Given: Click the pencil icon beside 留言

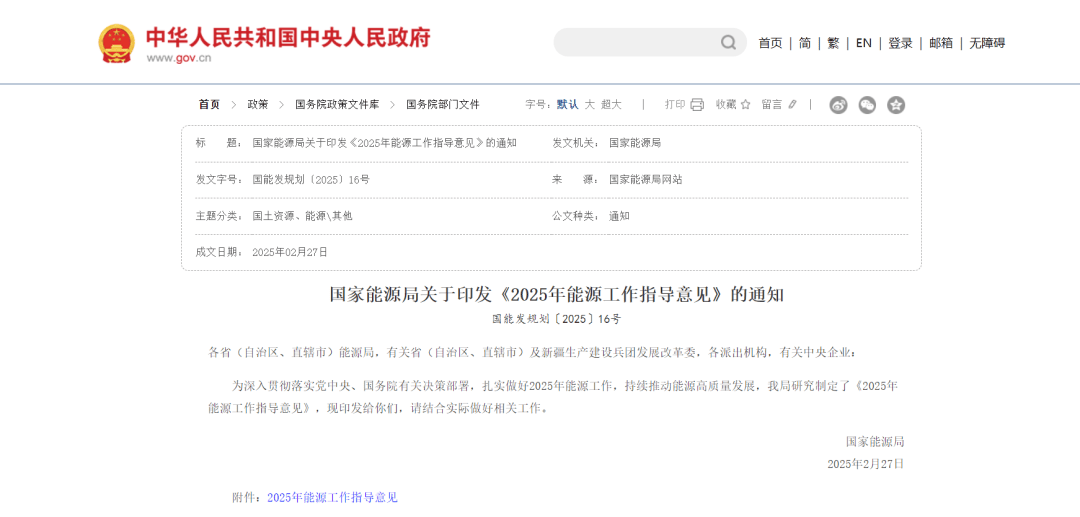Looking at the screenshot, I should [x=792, y=105].
